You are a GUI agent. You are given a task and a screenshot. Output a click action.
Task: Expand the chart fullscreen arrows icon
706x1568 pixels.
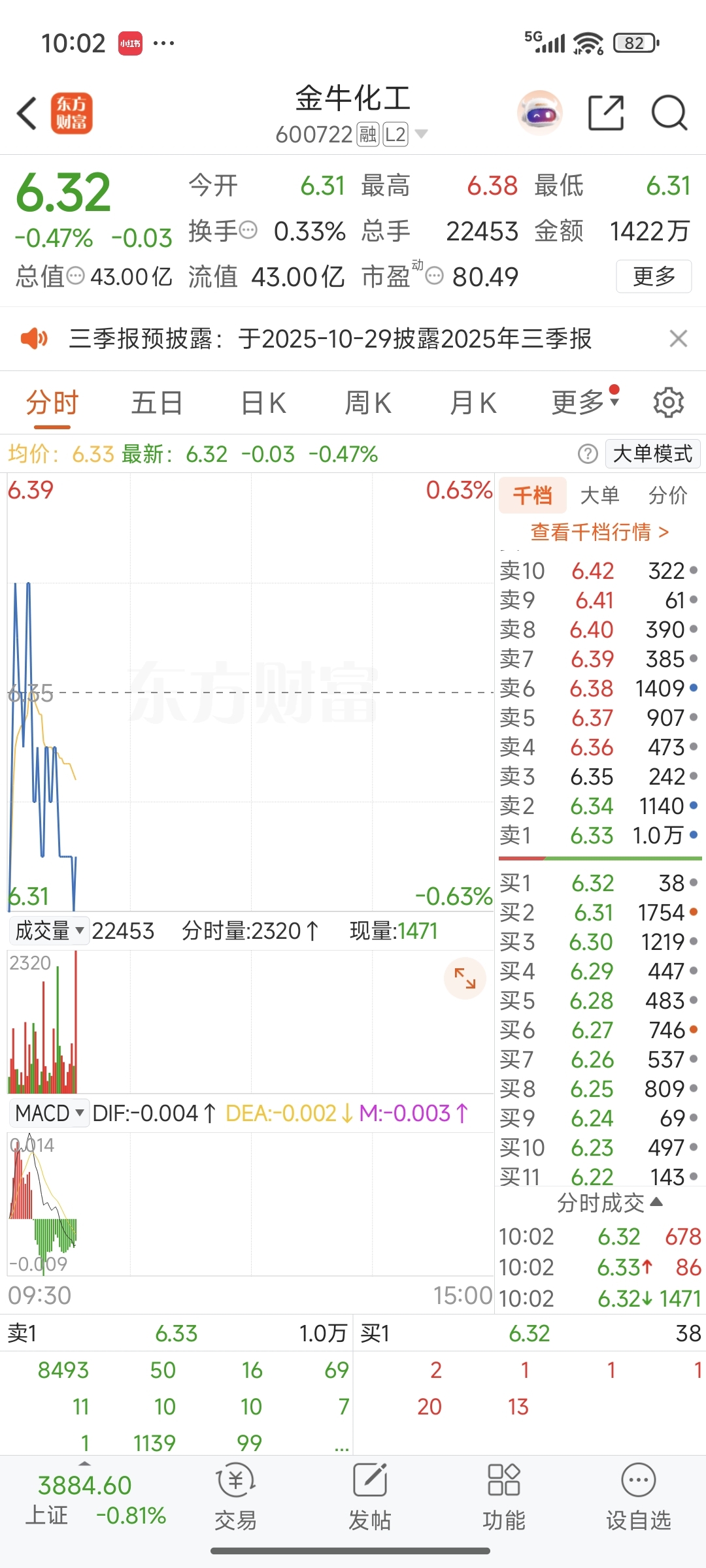[465, 978]
